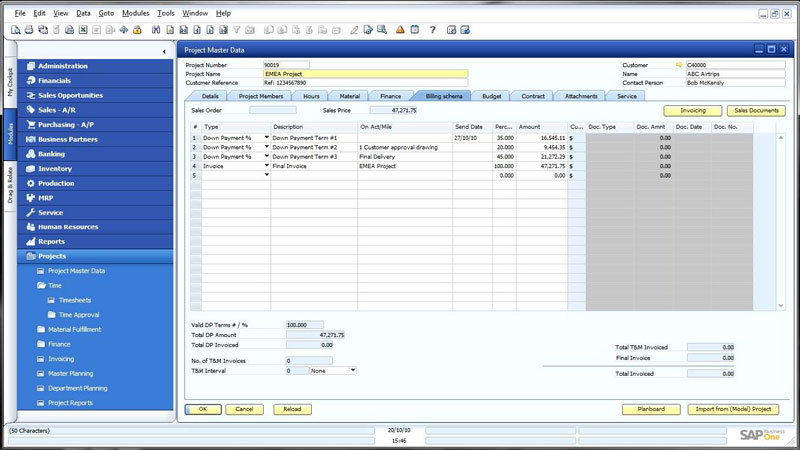Click the Help question mark icon
This screenshot has height=450, width=800.
click(433, 30)
